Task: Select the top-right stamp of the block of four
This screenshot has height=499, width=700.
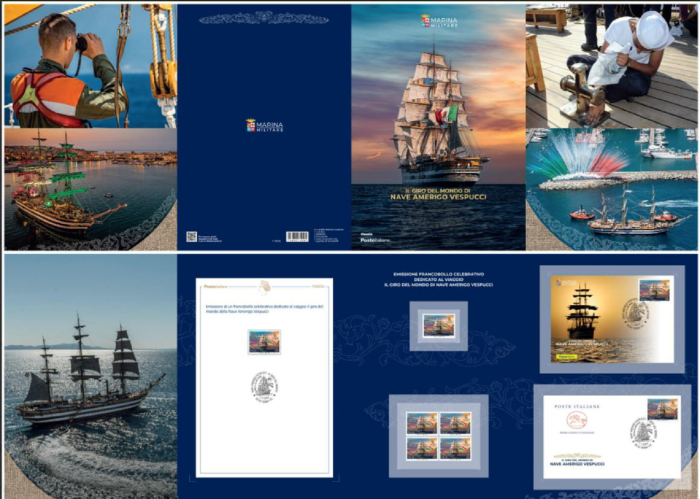Action: tap(455, 423)
